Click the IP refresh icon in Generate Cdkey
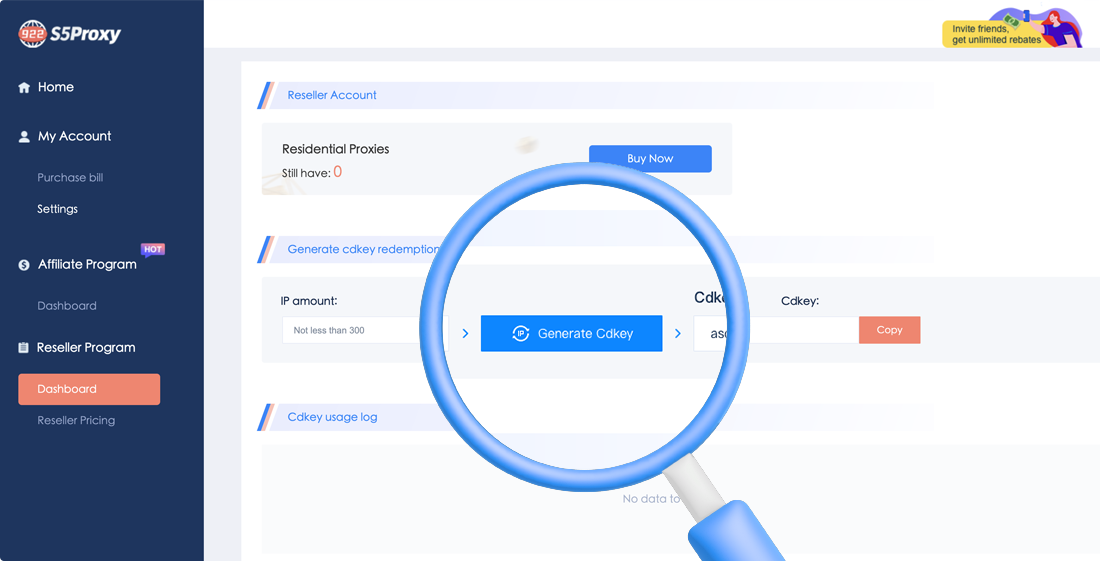This screenshot has width=1100, height=561. pyautogui.click(x=520, y=334)
